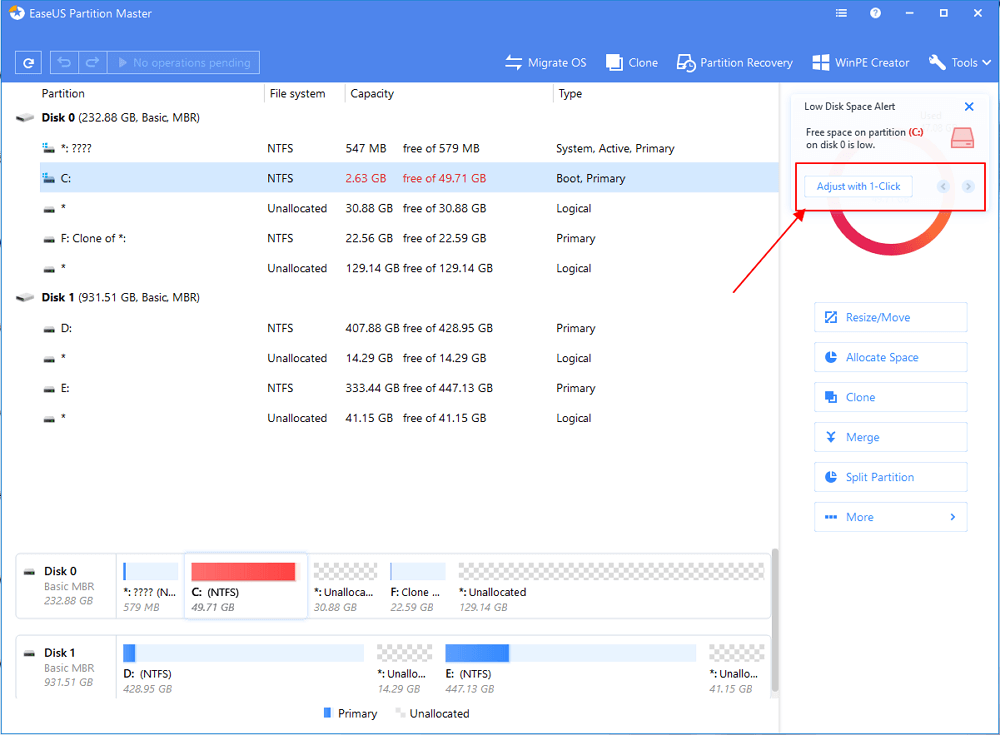Choose Allocate Space in the side panel
This screenshot has width=1000, height=735.
(x=890, y=357)
